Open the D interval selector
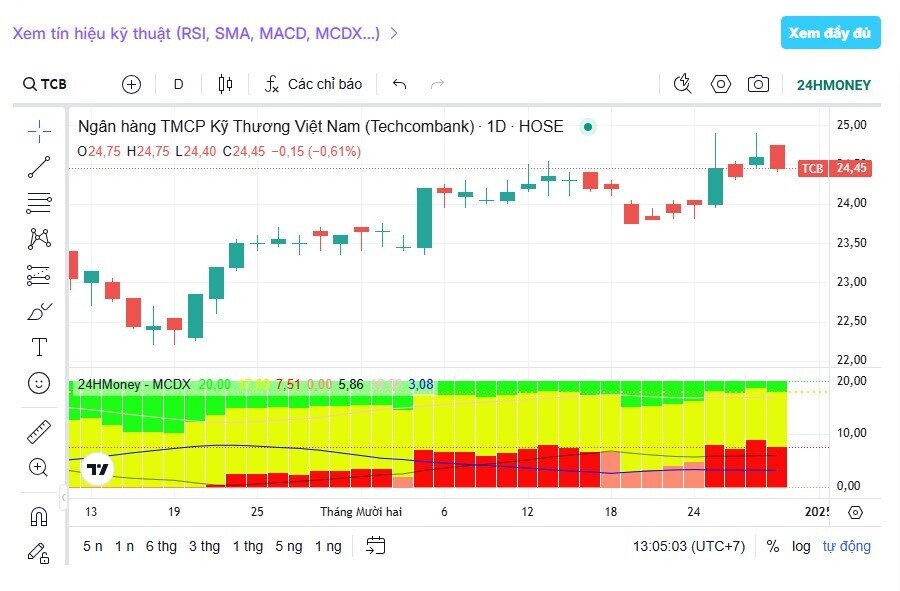The width and height of the screenshot is (900, 591). (179, 84)
